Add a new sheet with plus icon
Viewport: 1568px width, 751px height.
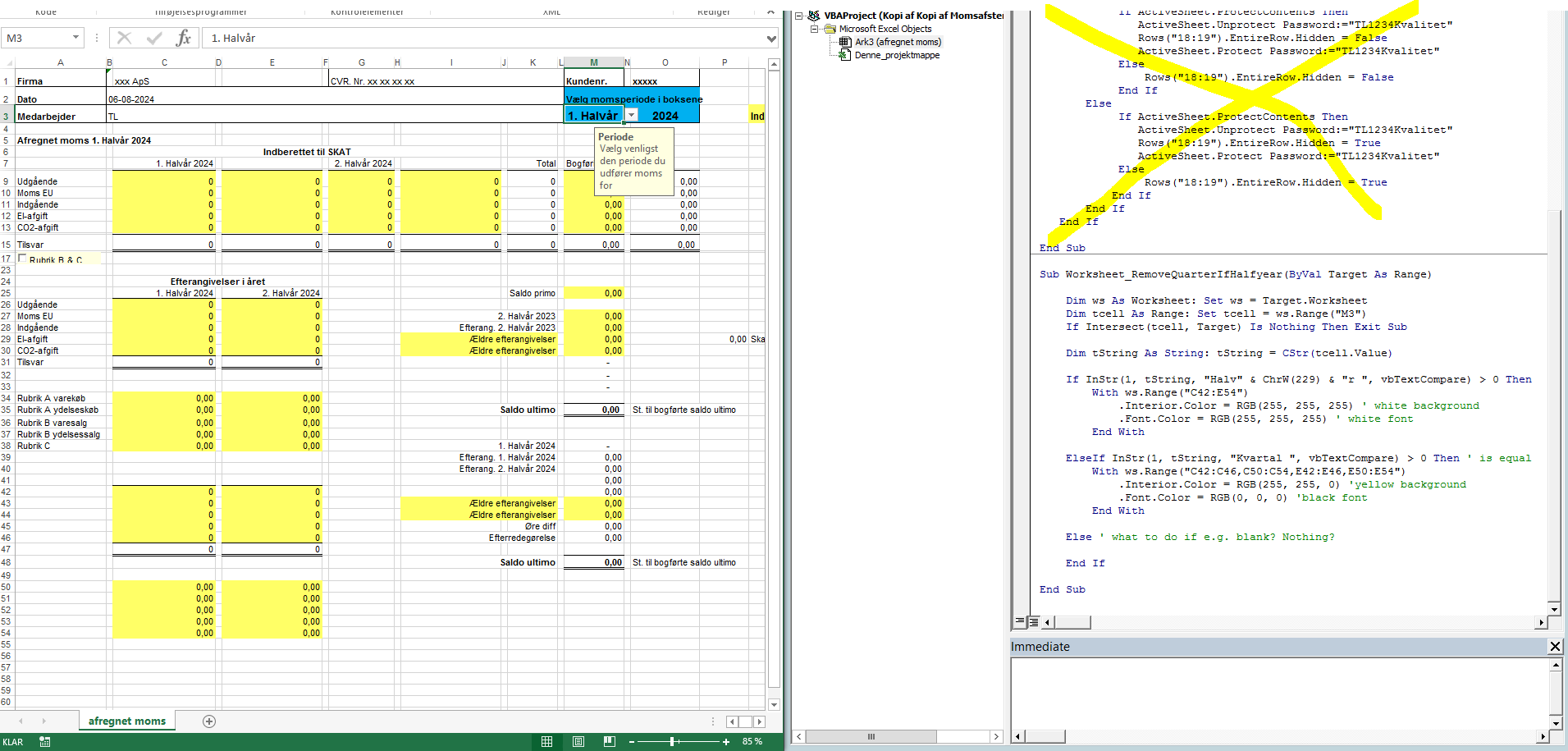click(209, 721)
